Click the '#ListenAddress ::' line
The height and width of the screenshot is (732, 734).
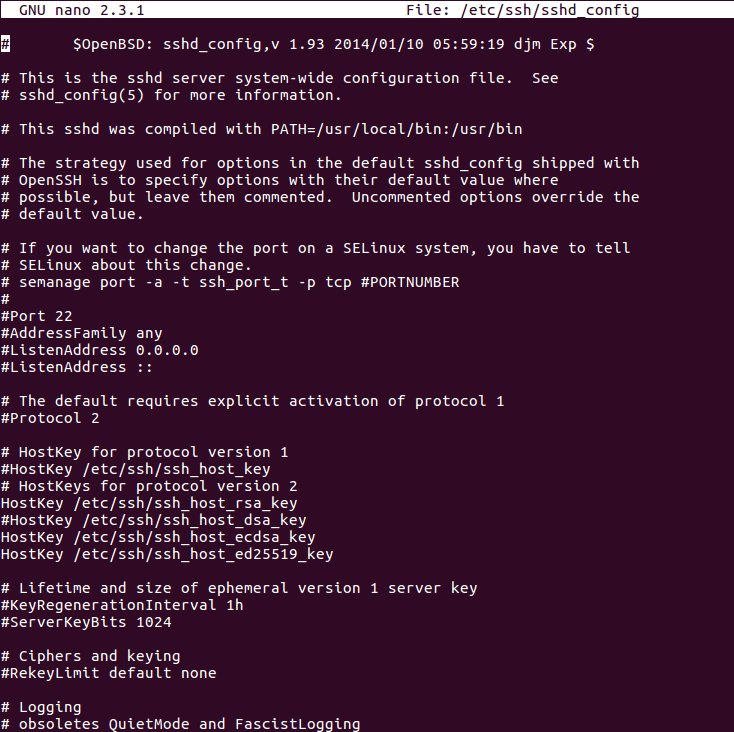[x=77, y=367]
